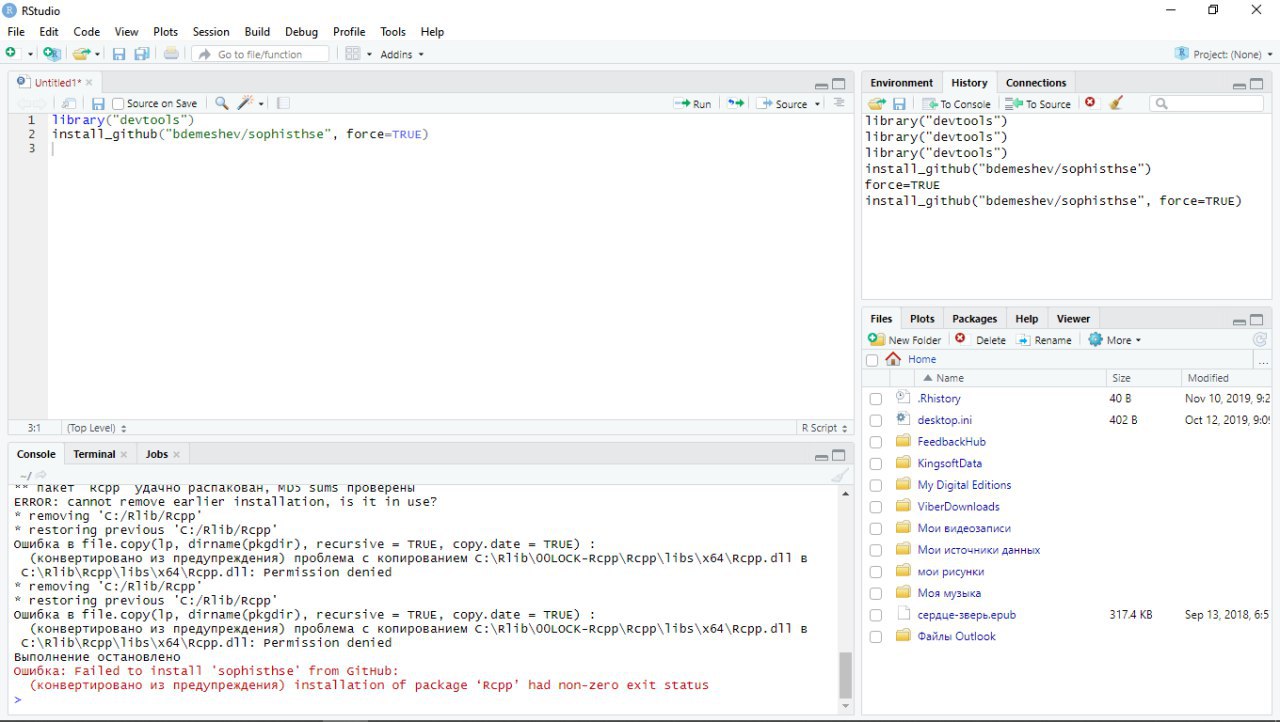Click the Save current document icon in main toolbar

119,54
